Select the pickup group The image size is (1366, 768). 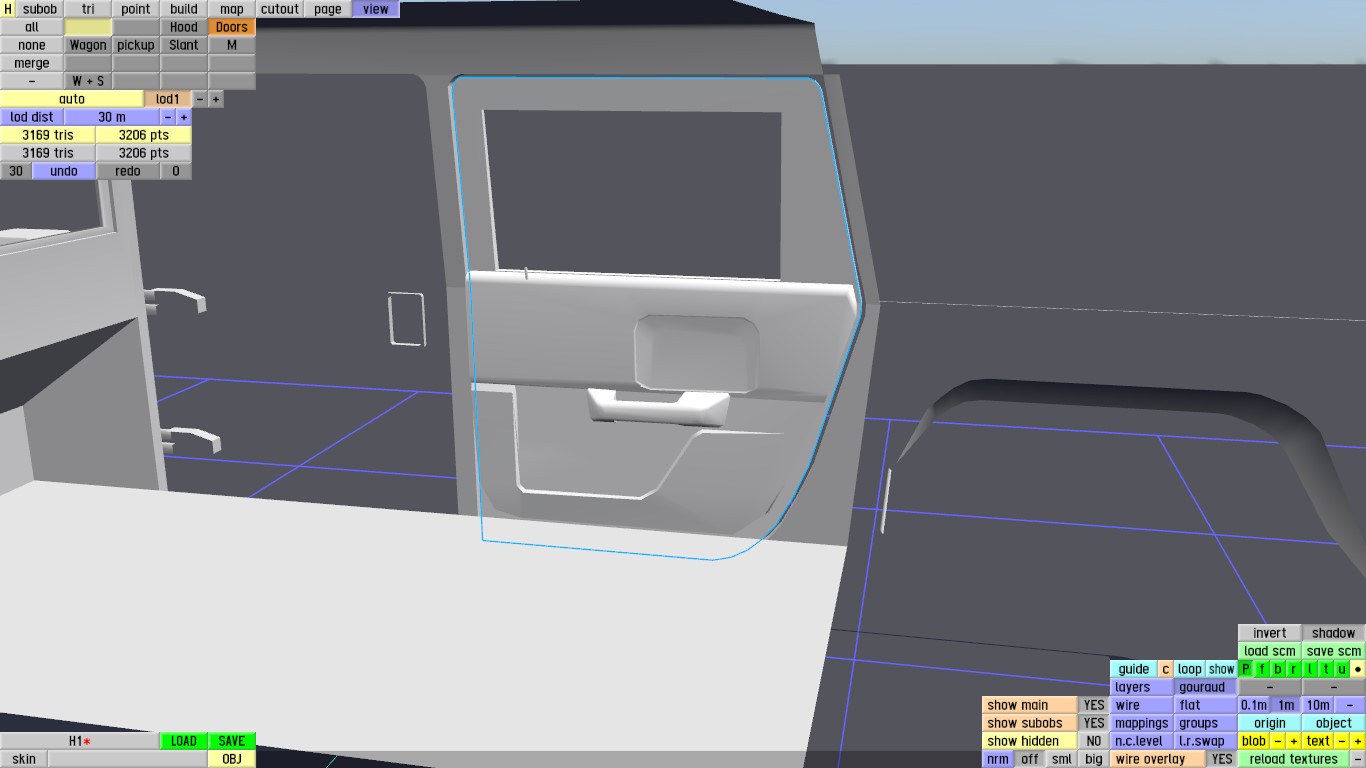136,45
